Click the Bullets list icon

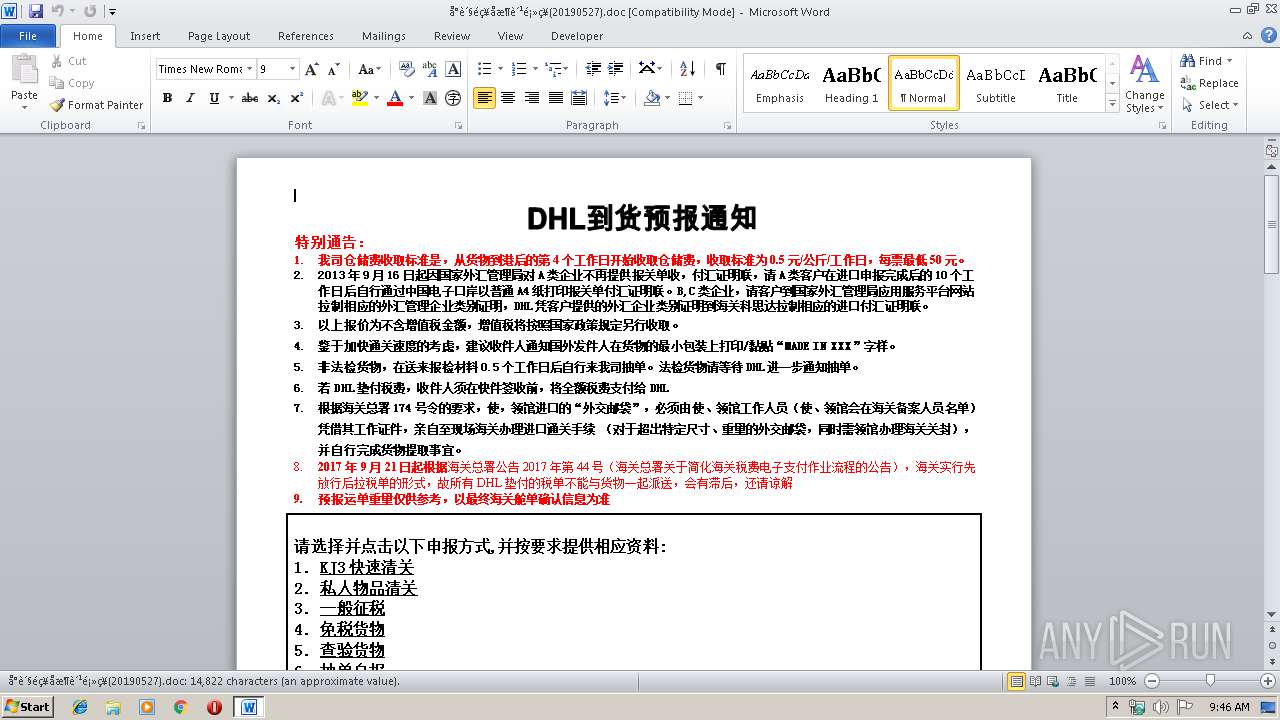coord(484,69)
